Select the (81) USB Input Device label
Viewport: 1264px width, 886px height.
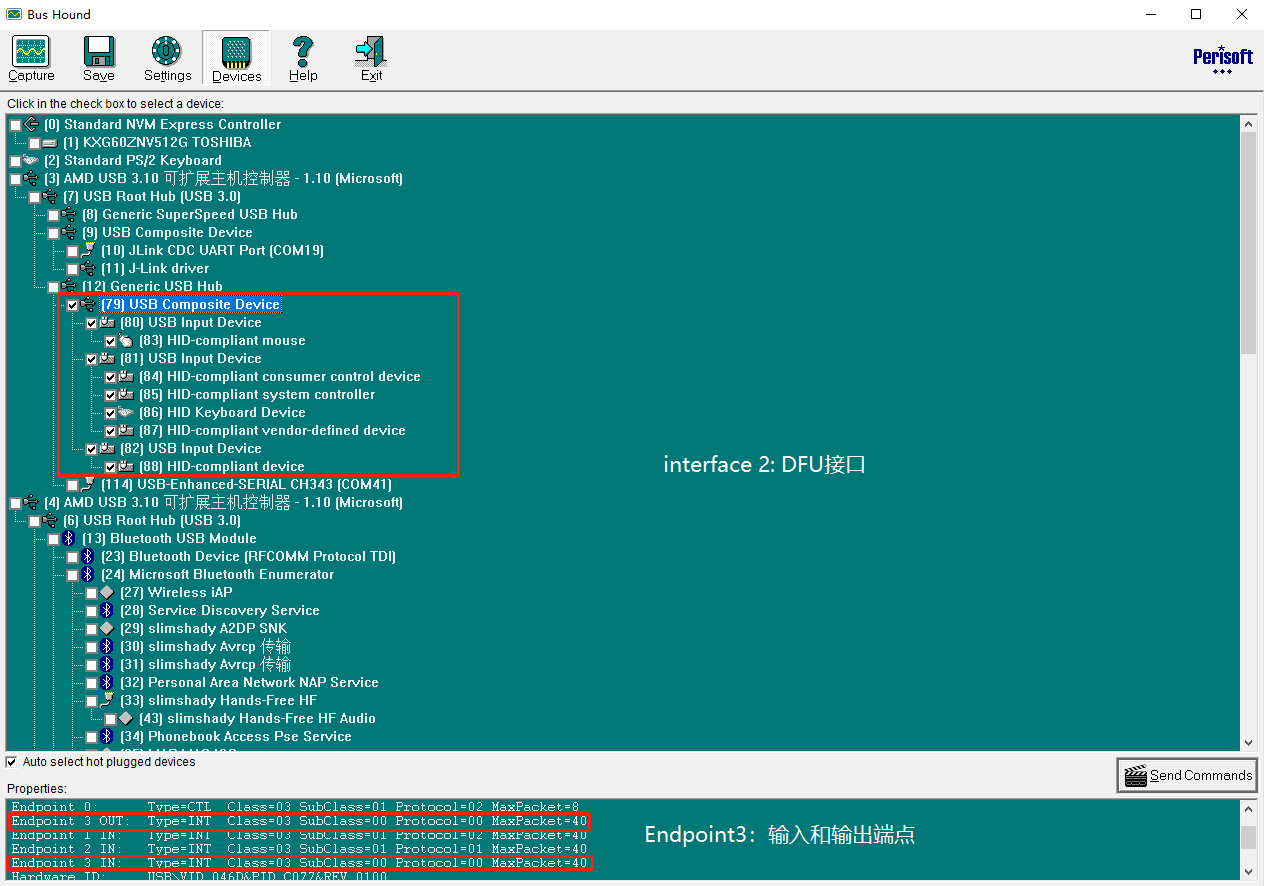point(190,358)
